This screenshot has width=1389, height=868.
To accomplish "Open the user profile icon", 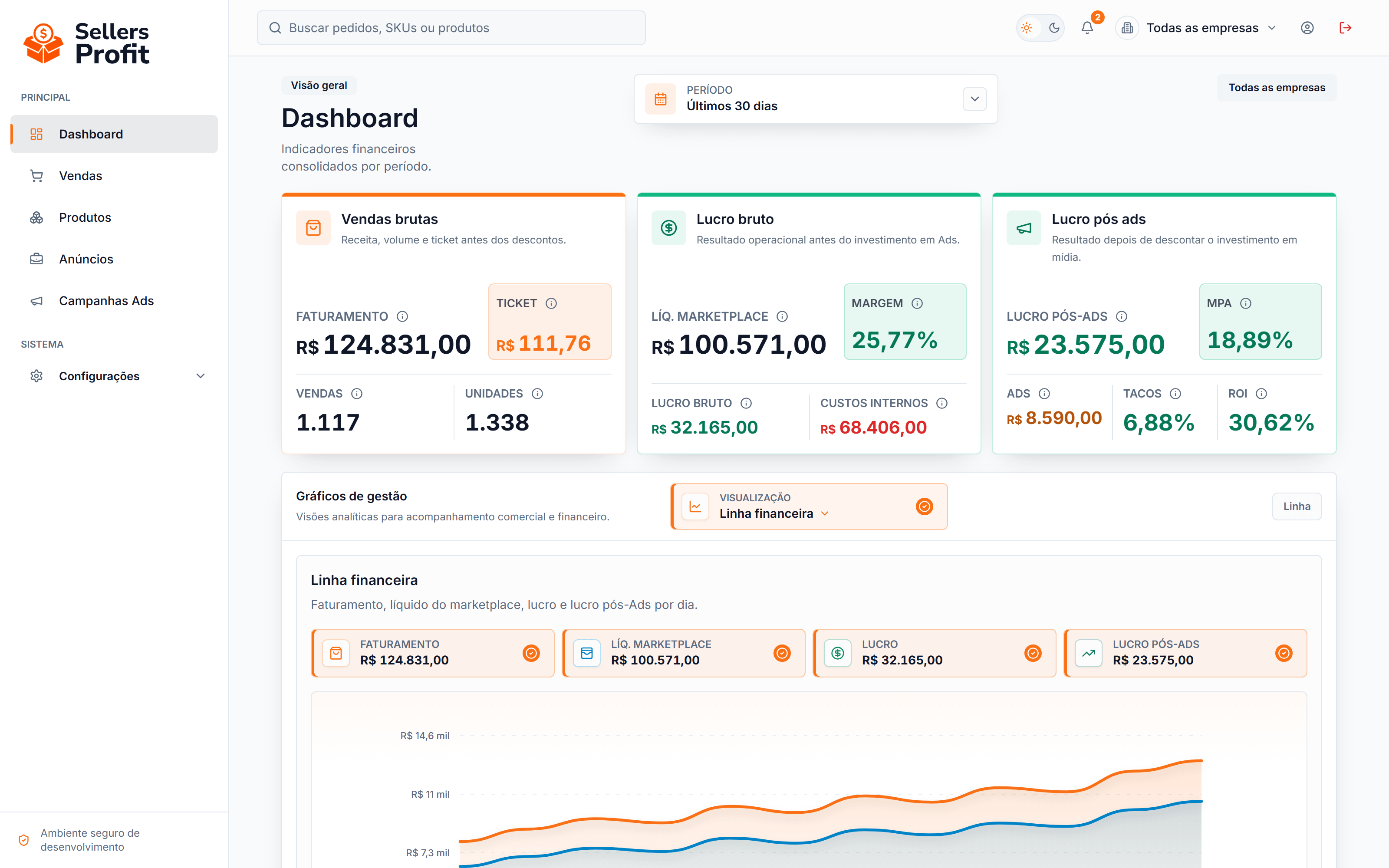I will click(1307, 27).
